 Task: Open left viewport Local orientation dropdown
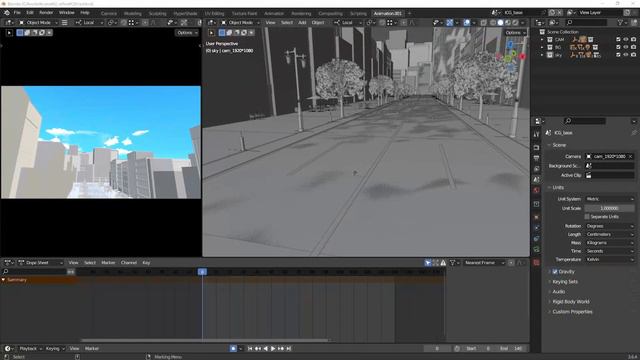click(89, 22)
